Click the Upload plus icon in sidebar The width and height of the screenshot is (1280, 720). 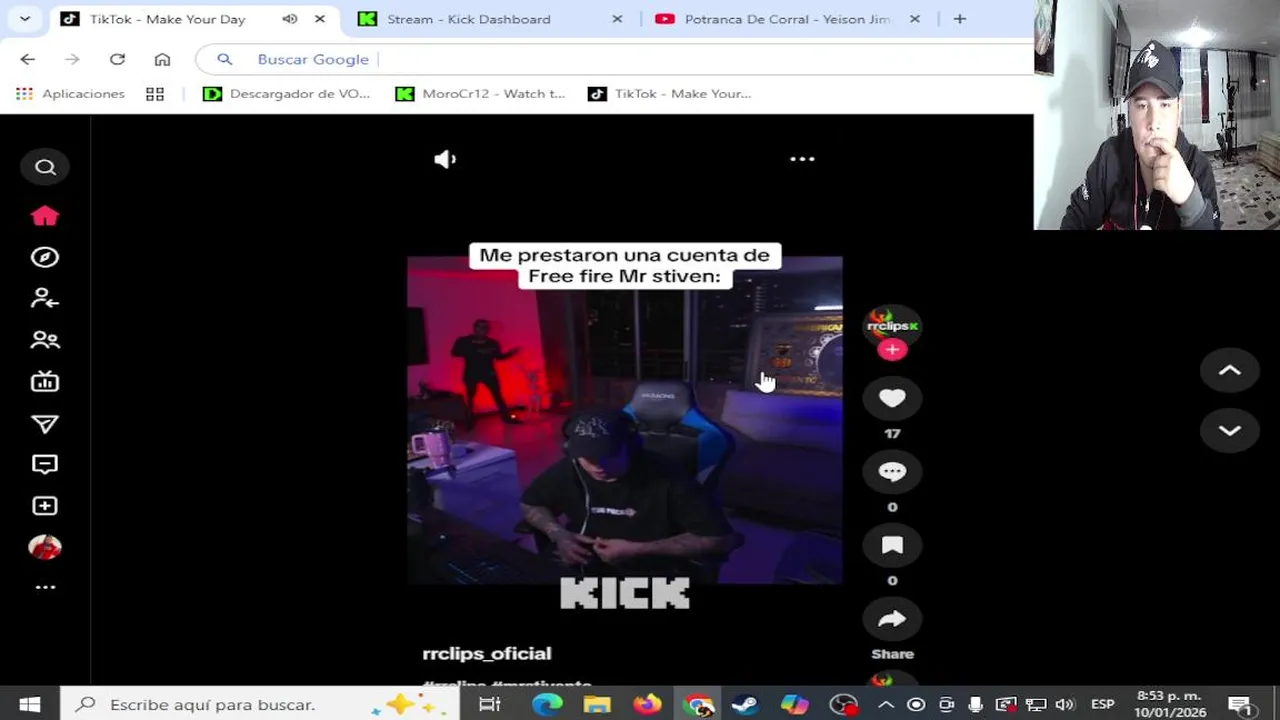click(x=45, y=506)
